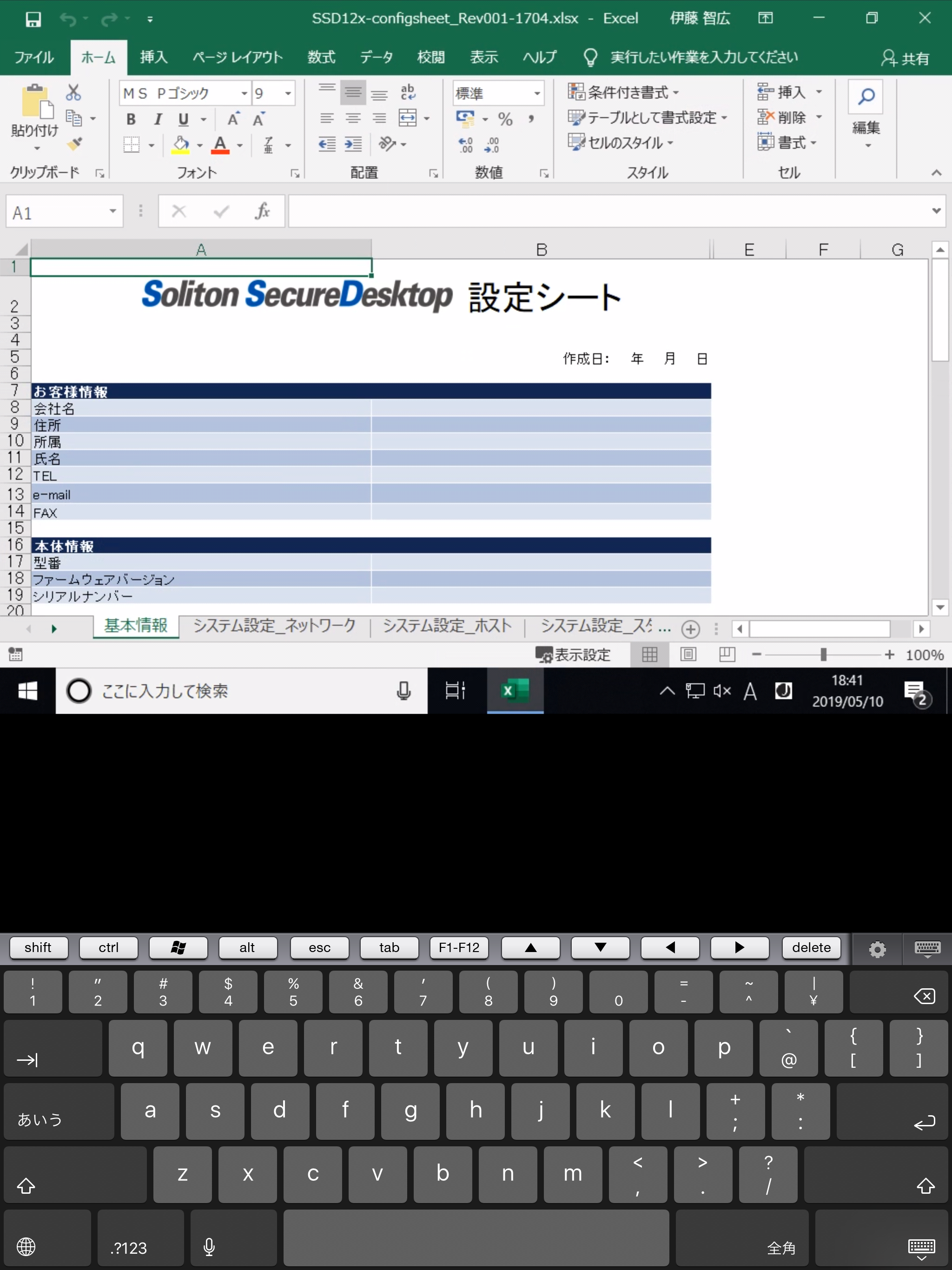Image resolution: width=952 pixels, height=1270 pixels.
Task: Click the あいう input mode key
Action: coord(59,1111)
